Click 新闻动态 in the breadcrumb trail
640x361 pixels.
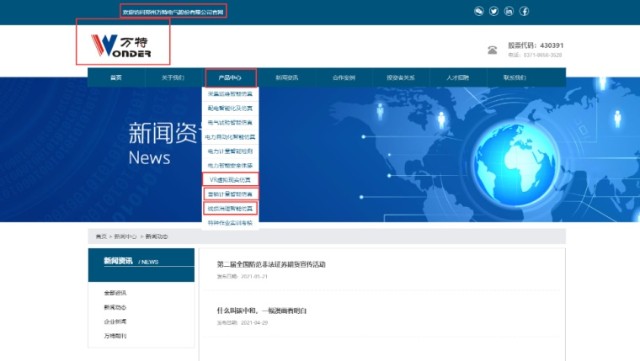click(157, 236)
